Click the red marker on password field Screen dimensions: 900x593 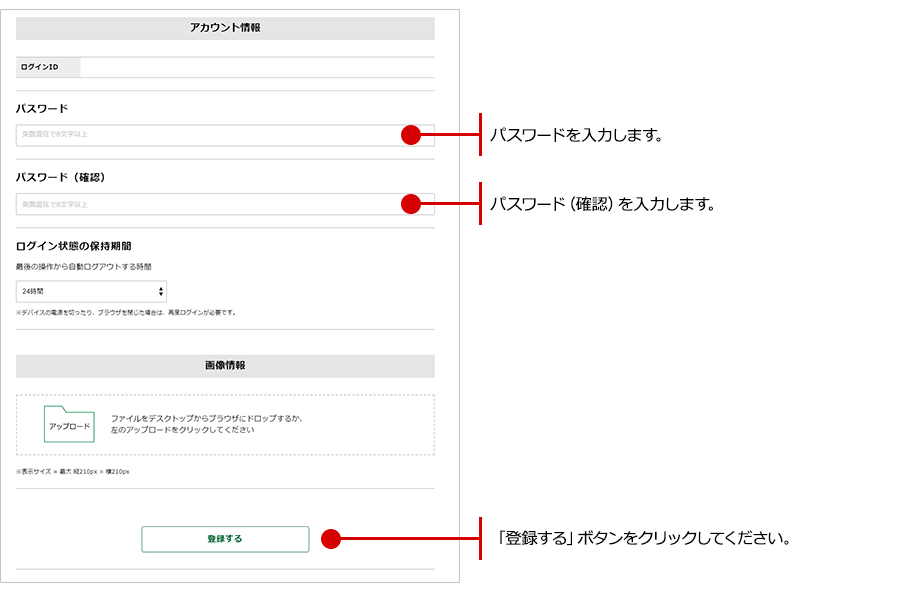point(410,135)
